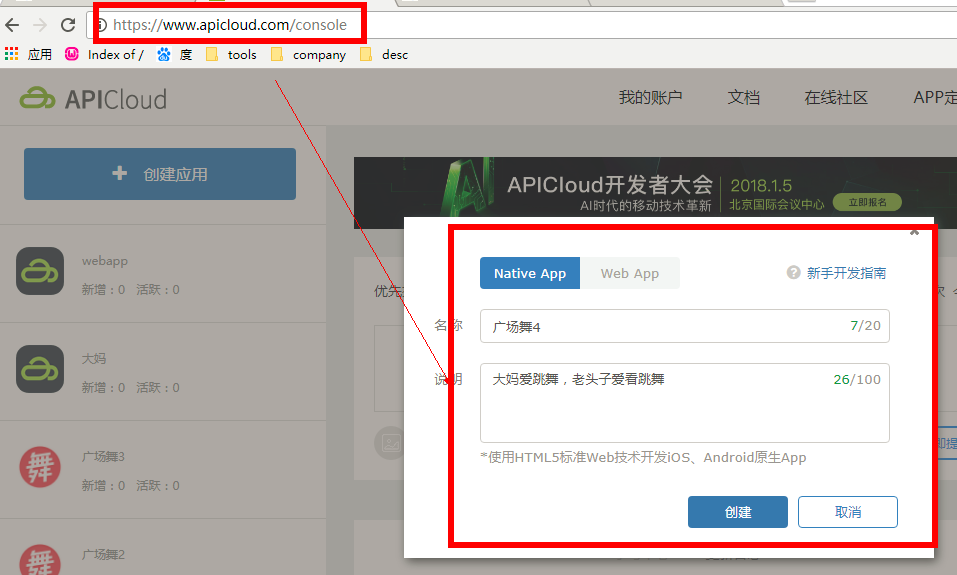
Task: Open the 在线社区 navigation item
Action: click(836, 98)
